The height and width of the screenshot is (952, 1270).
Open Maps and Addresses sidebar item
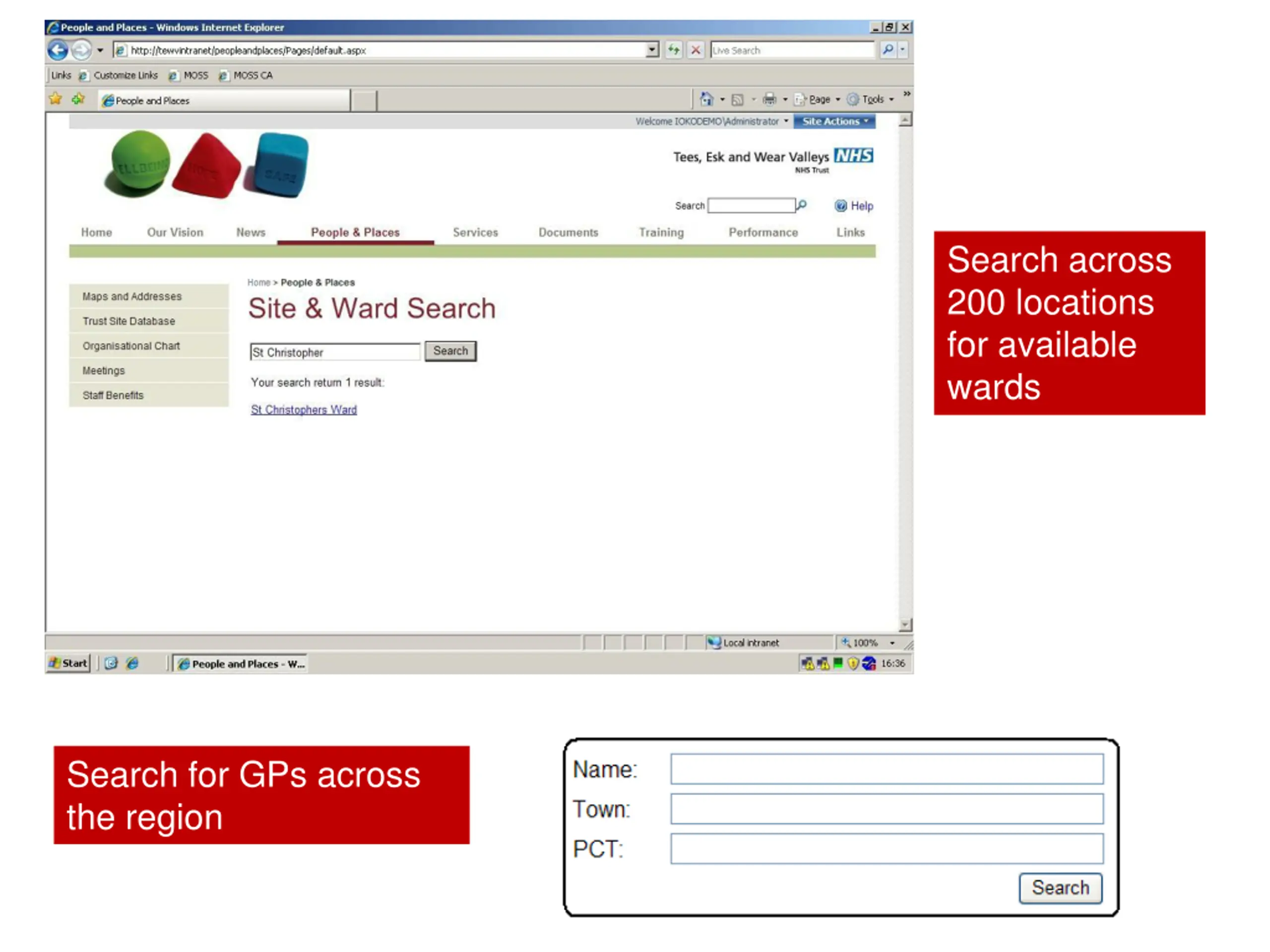coord(149,296)
